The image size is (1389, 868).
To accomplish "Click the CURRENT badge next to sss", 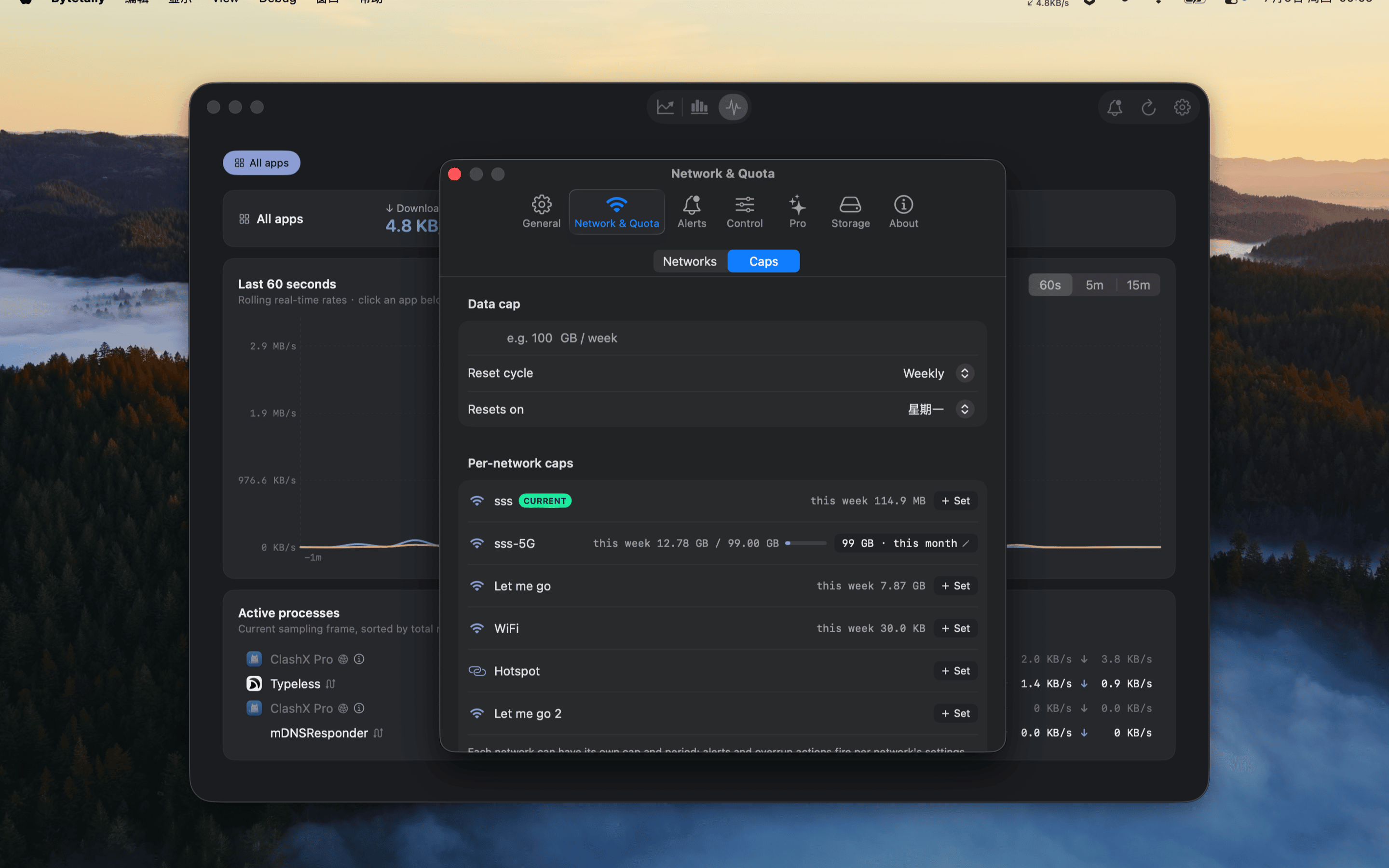I will 545,501.
